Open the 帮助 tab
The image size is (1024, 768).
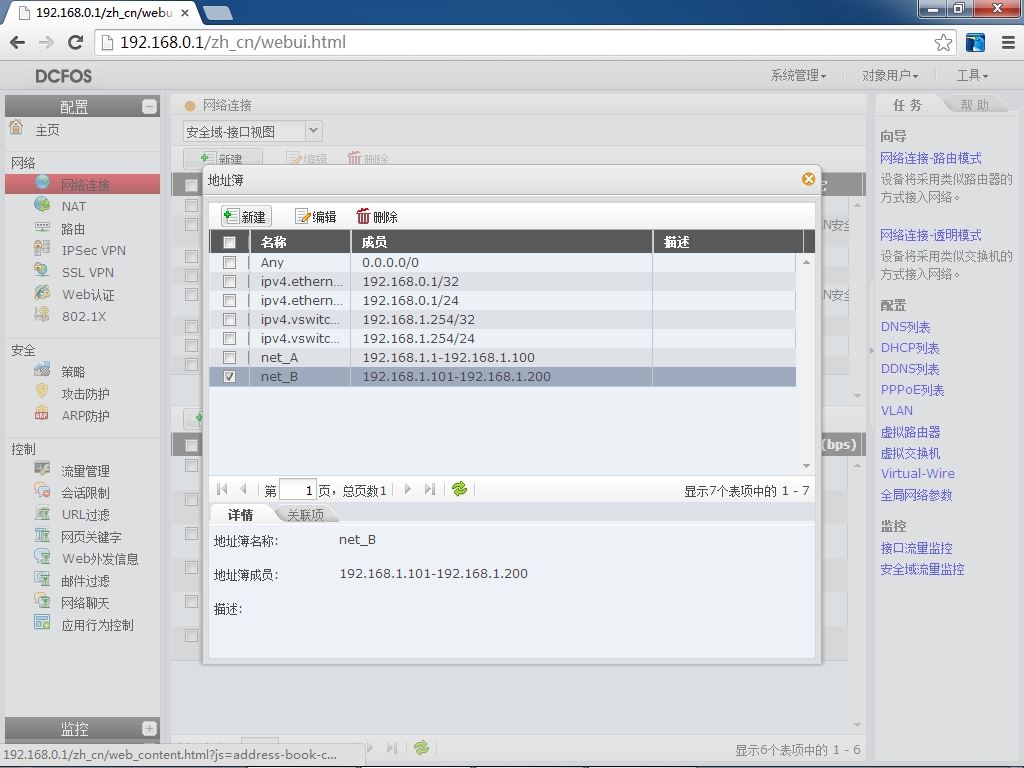point(974,105)
